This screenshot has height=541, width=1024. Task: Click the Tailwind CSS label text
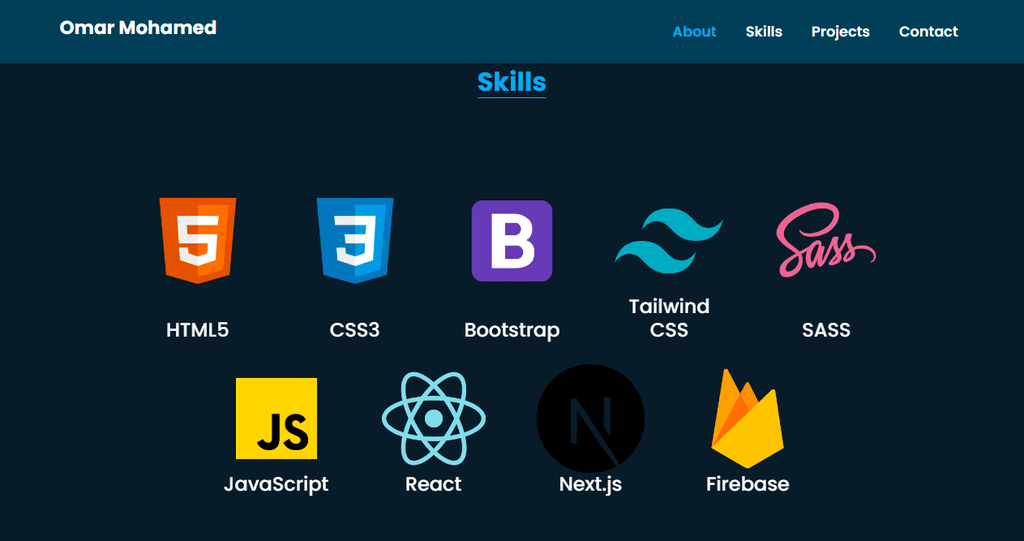(669, 318)
